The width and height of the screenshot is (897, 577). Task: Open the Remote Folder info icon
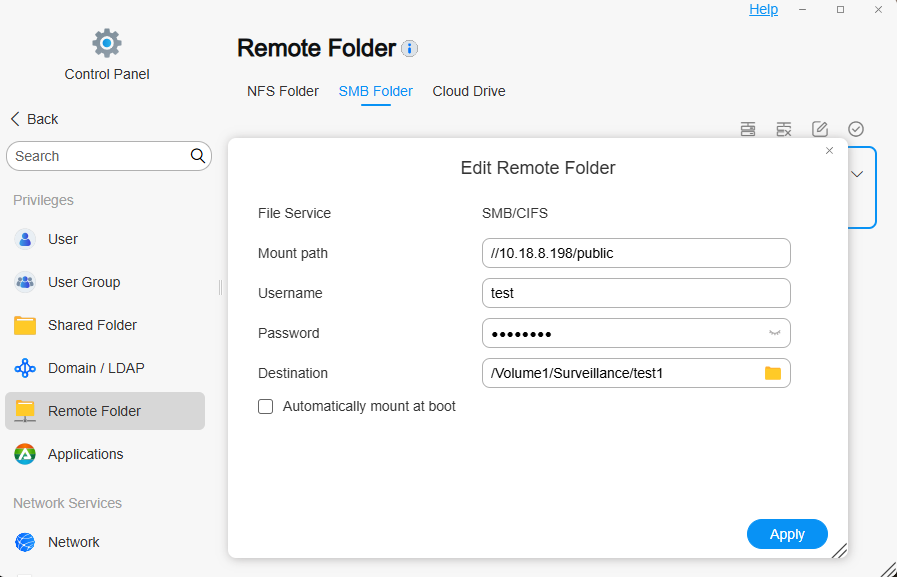click(410, 48)
